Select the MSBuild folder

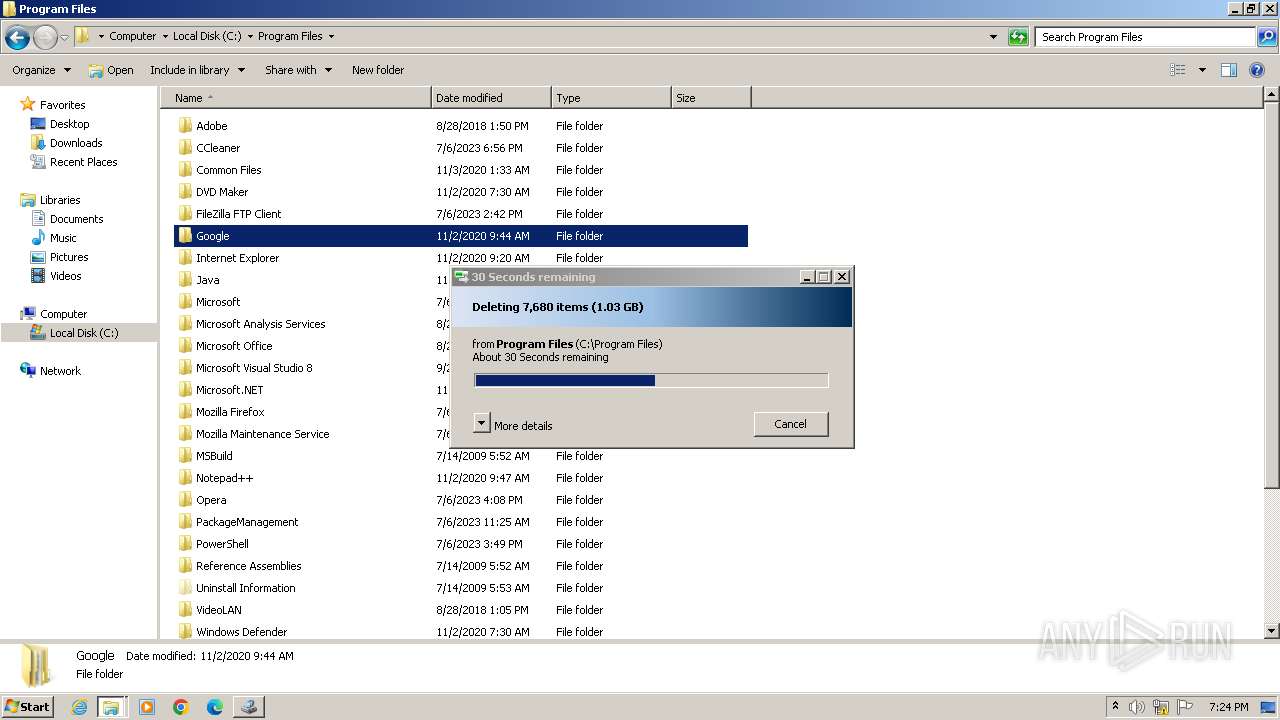coord(214,456)
